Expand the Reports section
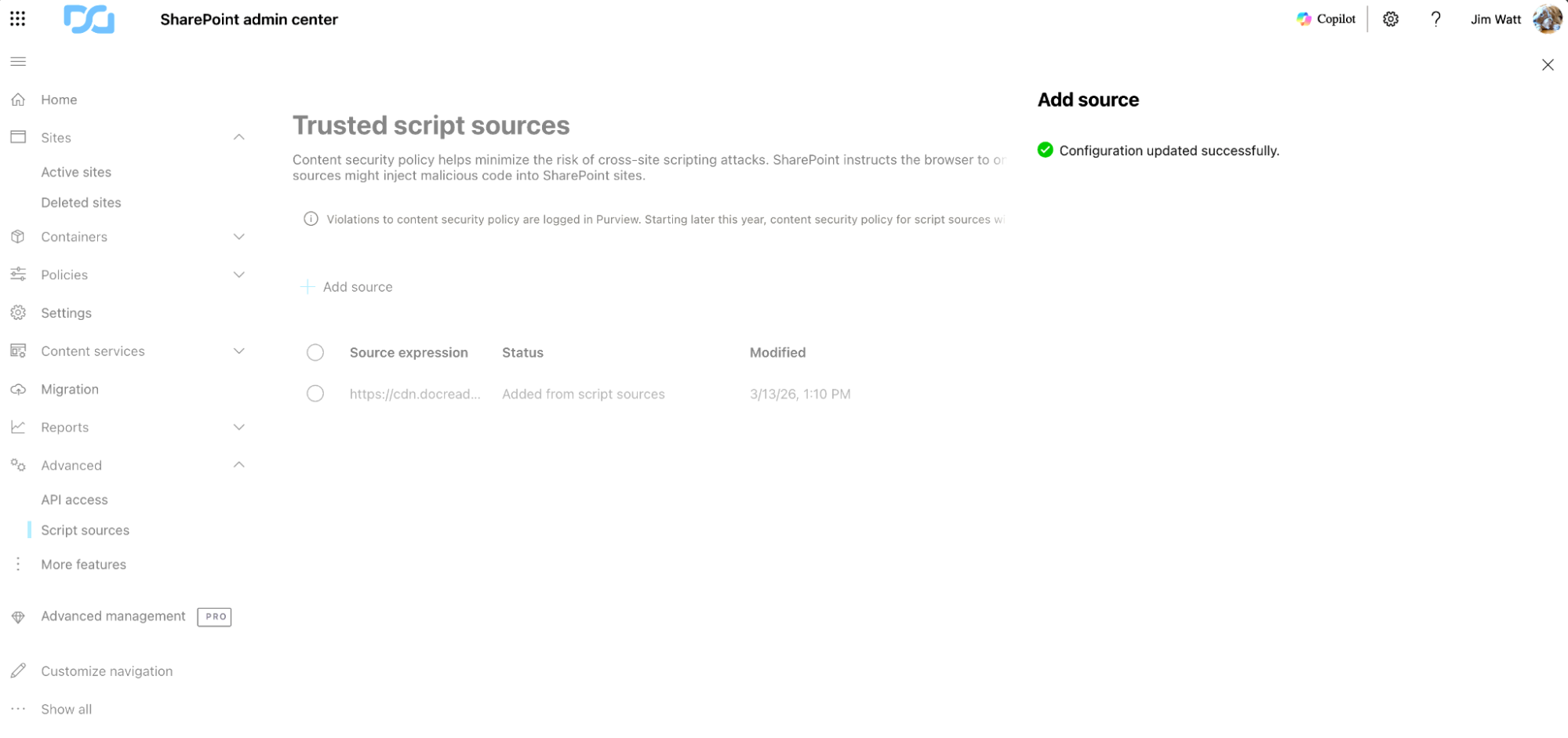Viewport: 1568px width, 738px height. click(239, 427)
